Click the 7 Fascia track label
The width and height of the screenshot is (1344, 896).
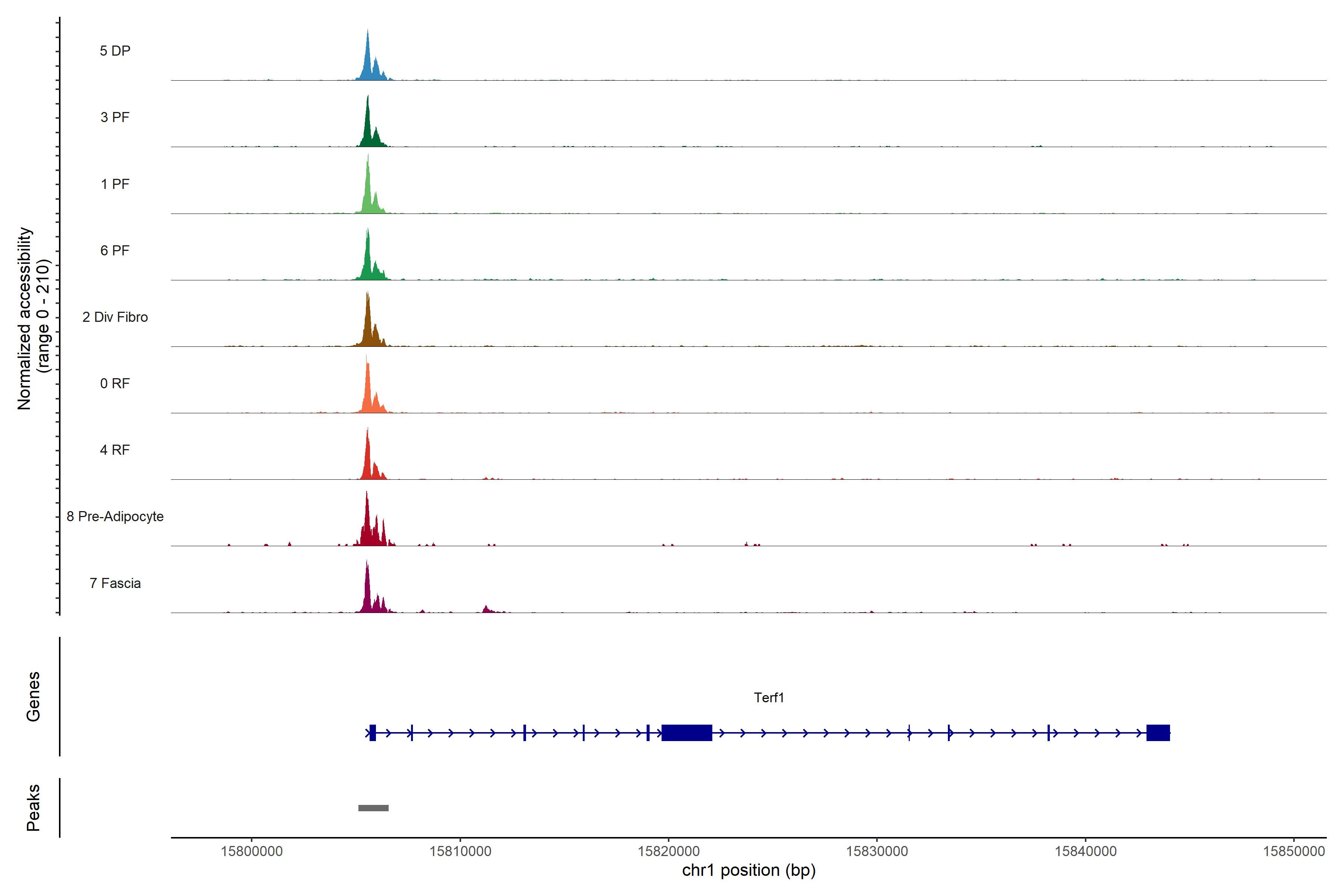click(115, 583)
